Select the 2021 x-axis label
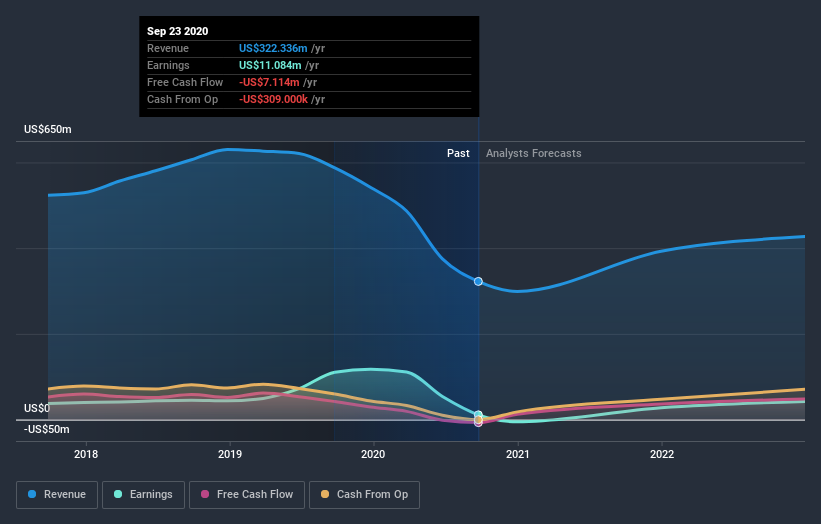Screen dimensions: 821x524 tap(517, 454)
